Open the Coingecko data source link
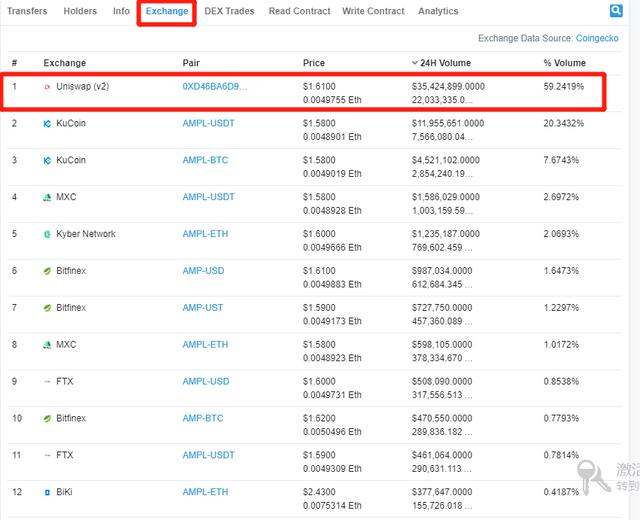This screenshot has width=640, height=520. click(597, 38)
